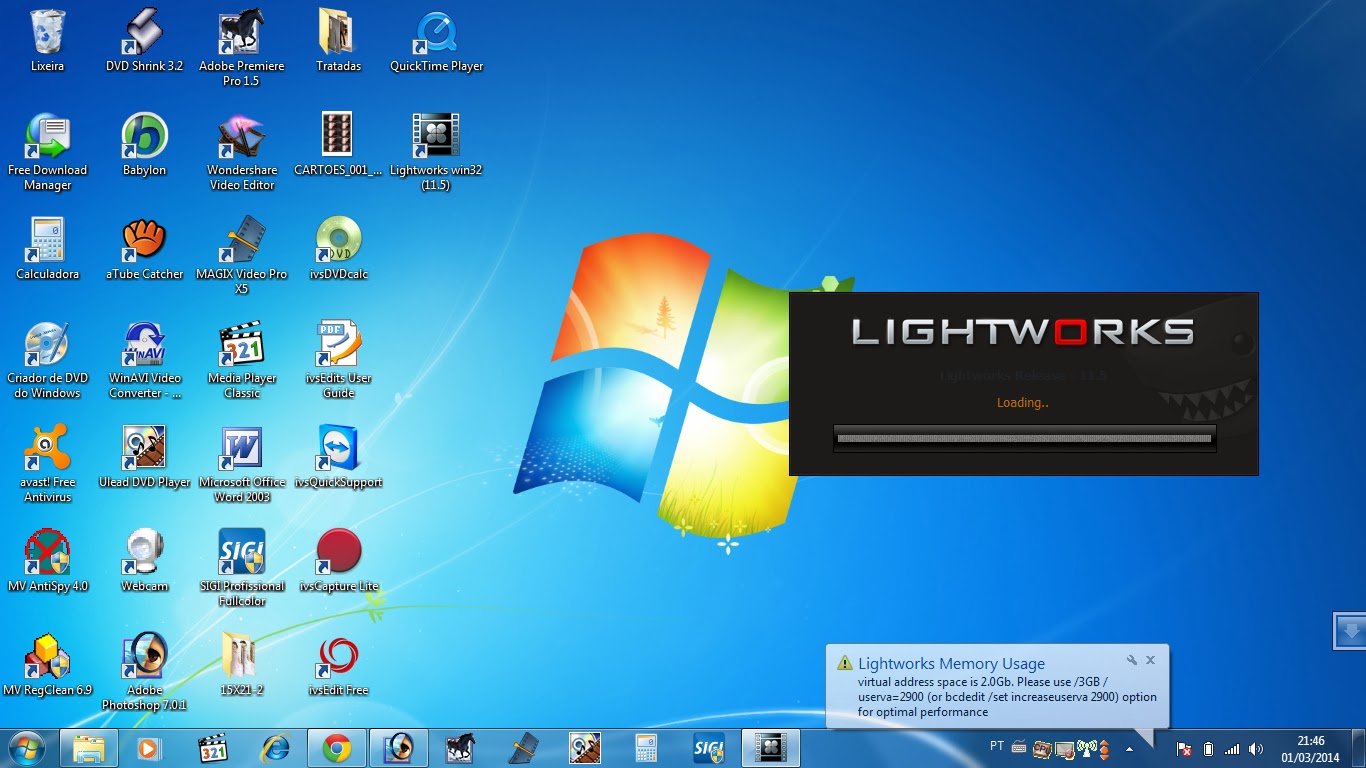Show hidden system tray icons
The image size is (1366, 768).
pyautogui.click(x=1130, y=748)
